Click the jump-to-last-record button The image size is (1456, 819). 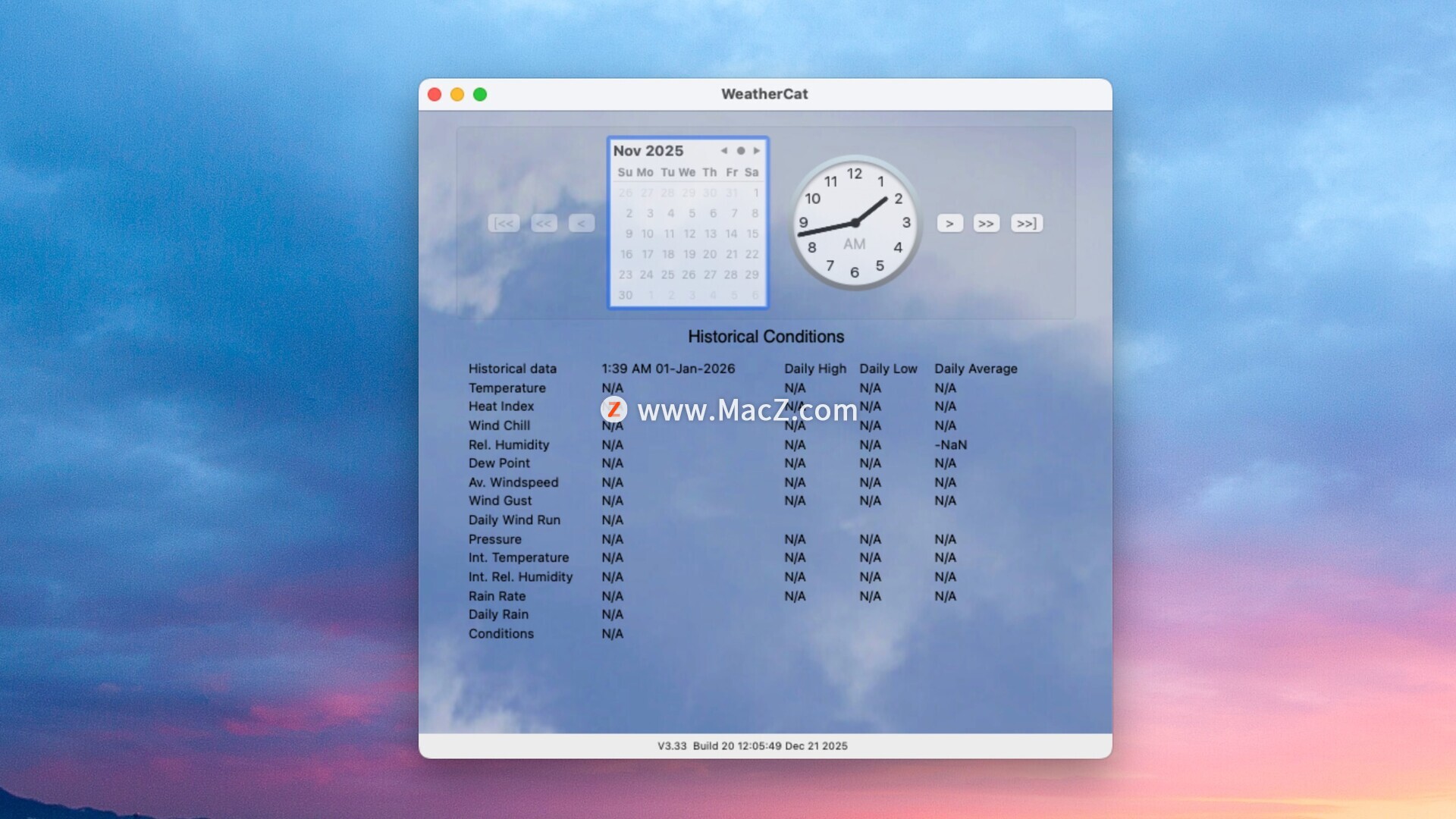click(x=1026, y=223)
